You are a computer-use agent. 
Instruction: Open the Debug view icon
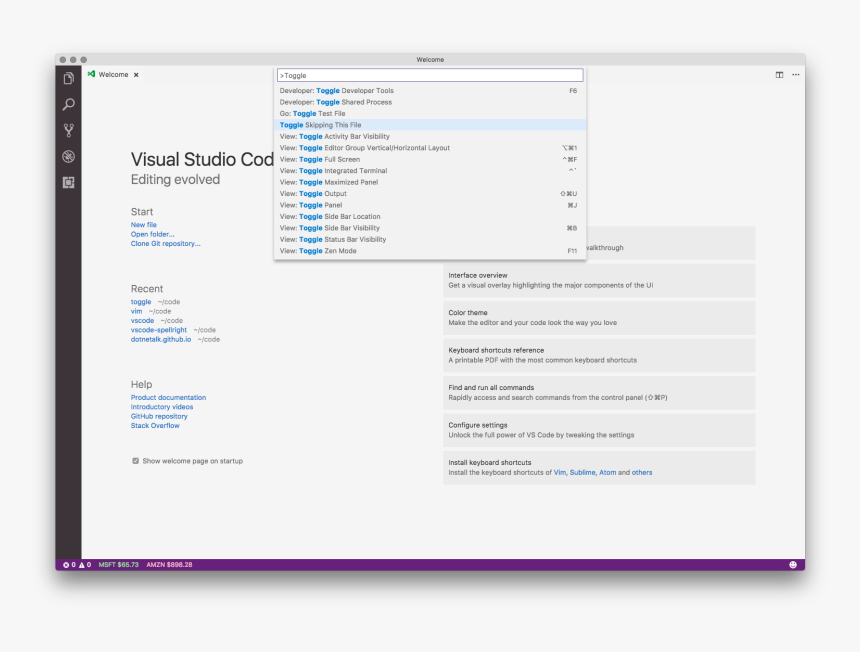pyautogui.click(x=69, y=156)
